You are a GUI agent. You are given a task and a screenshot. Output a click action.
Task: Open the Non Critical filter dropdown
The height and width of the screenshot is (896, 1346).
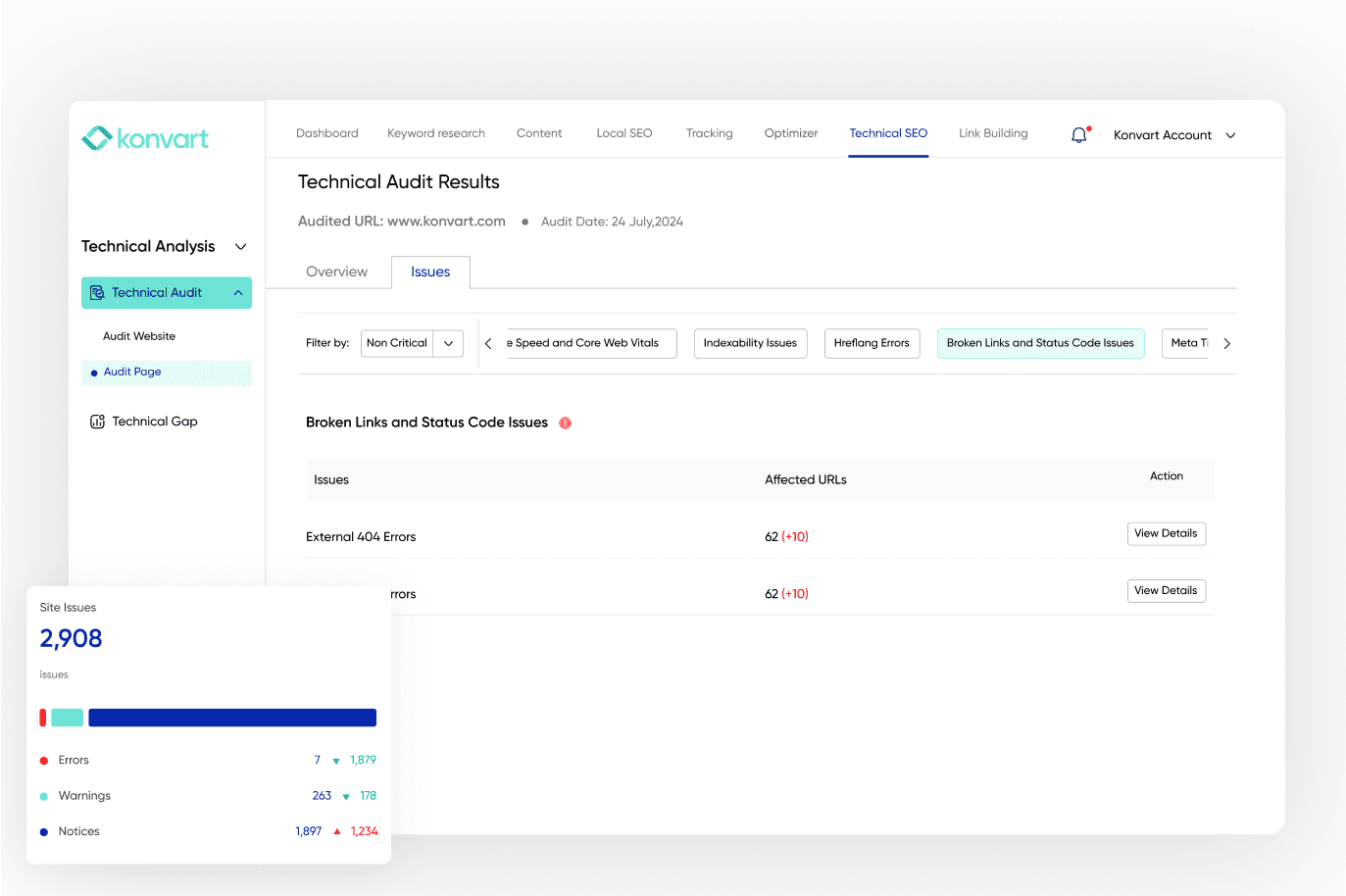(448, 343)
